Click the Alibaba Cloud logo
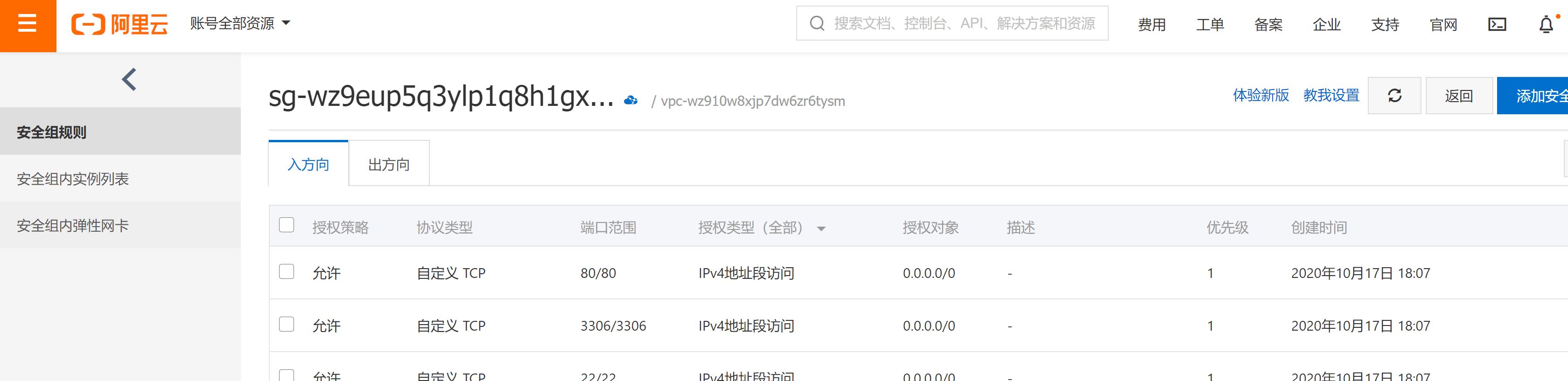Image resolution: width=1568 pixels, height=381 pixels. point(119,24)
